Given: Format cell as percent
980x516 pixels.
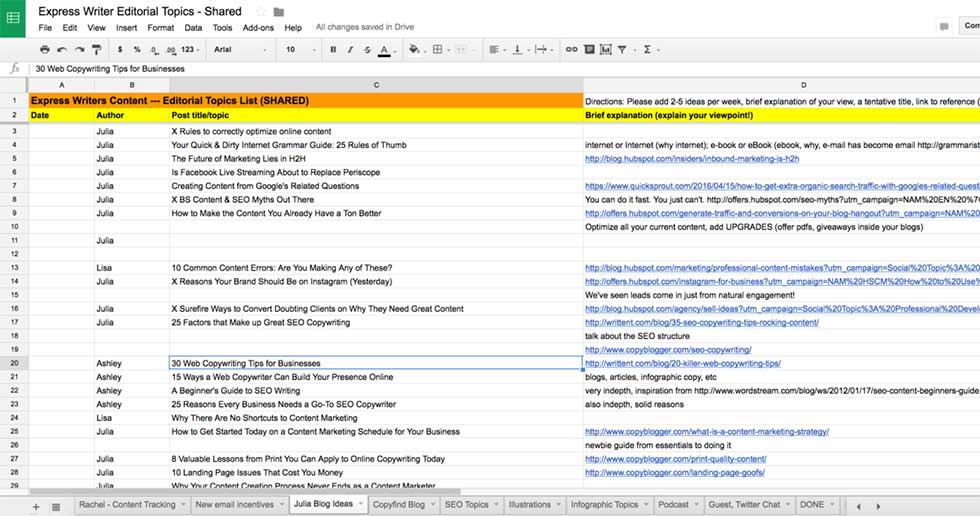Looking at the screenshot, I should point(137,49).
